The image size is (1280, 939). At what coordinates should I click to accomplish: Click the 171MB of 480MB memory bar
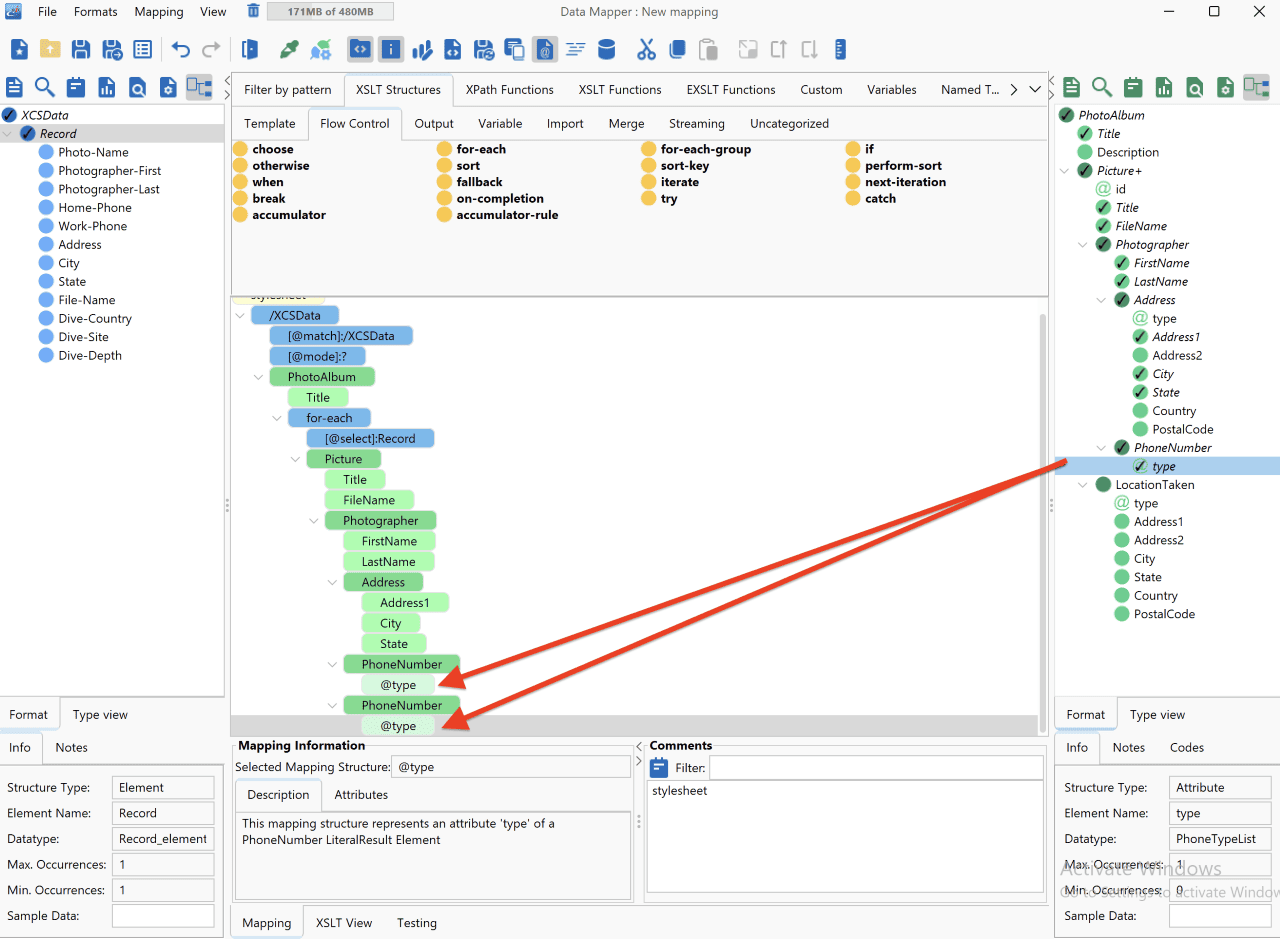[x=330, y=12]
